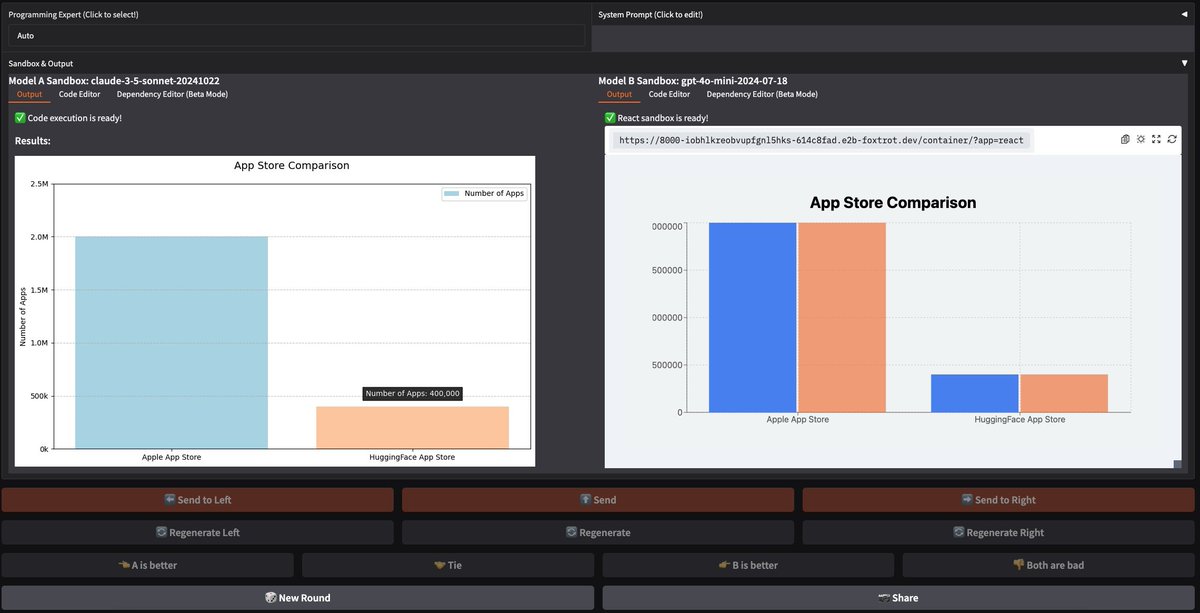This screenshot has width=1200, height=613.
Task: Expand the Programming Expert selector
Action: 295,35
